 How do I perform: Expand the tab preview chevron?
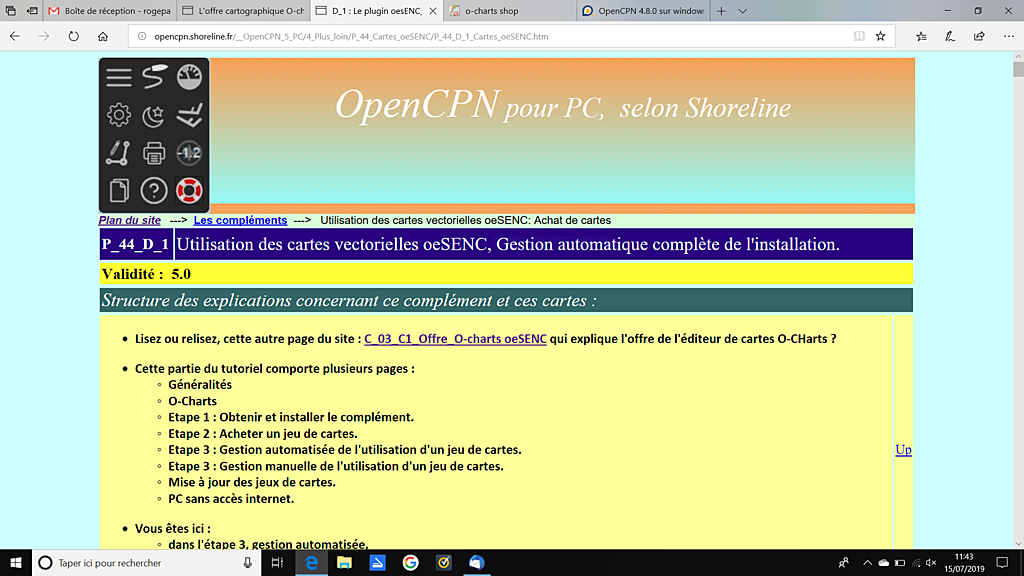[743, 11]
